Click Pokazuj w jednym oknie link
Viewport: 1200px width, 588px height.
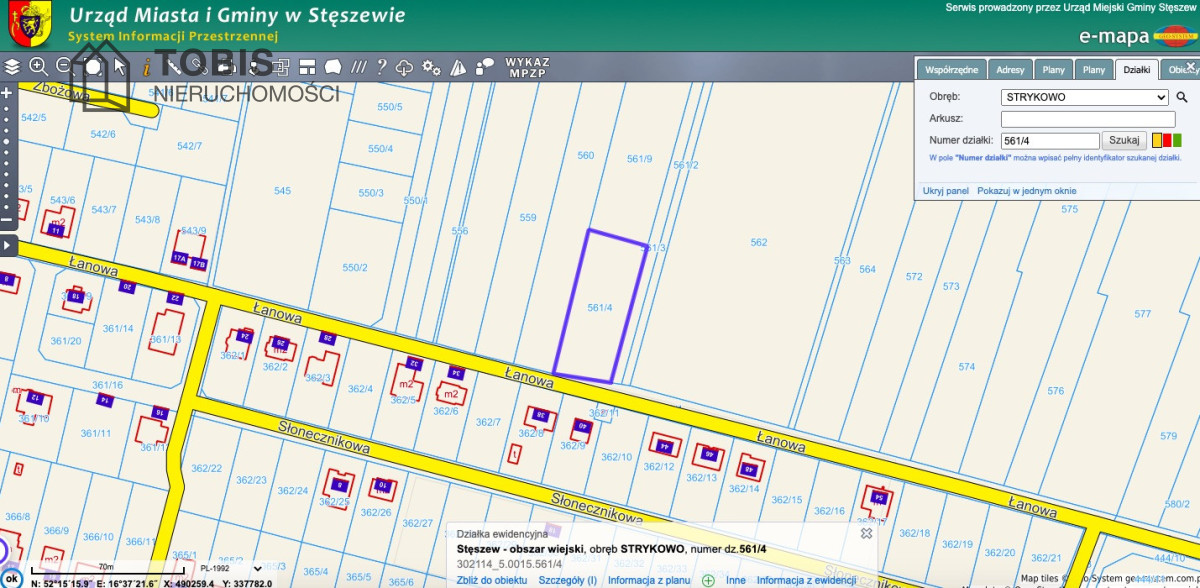(x=1027, y=190)
